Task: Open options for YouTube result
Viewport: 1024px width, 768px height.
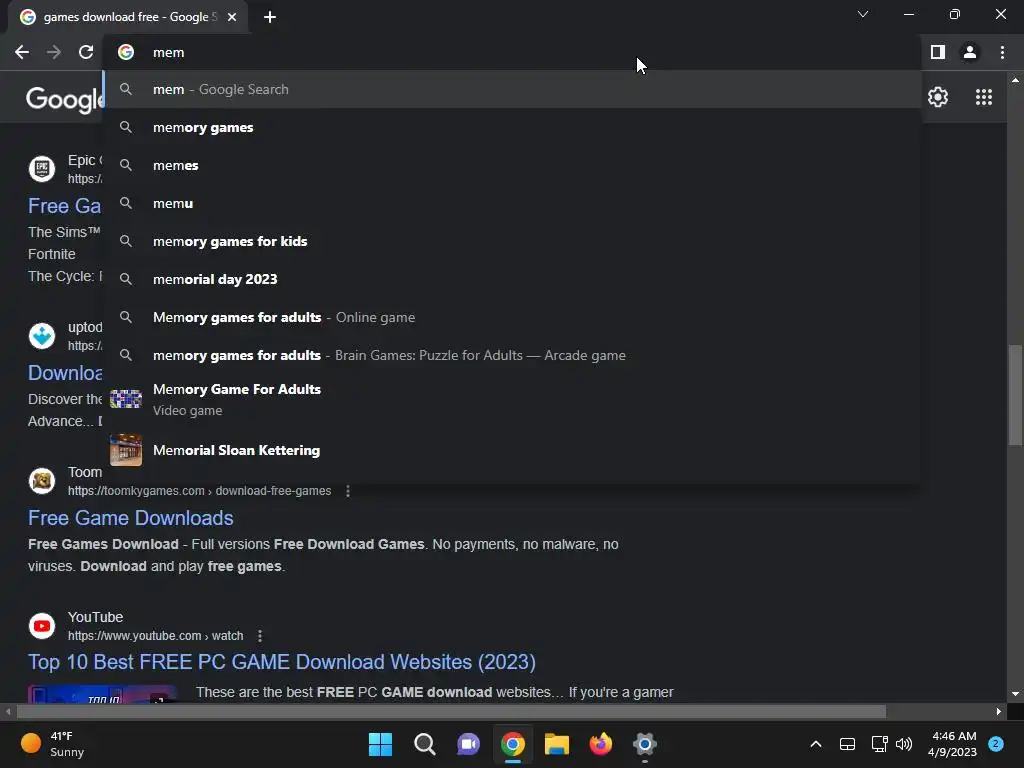Action: [x=260, y=635]
